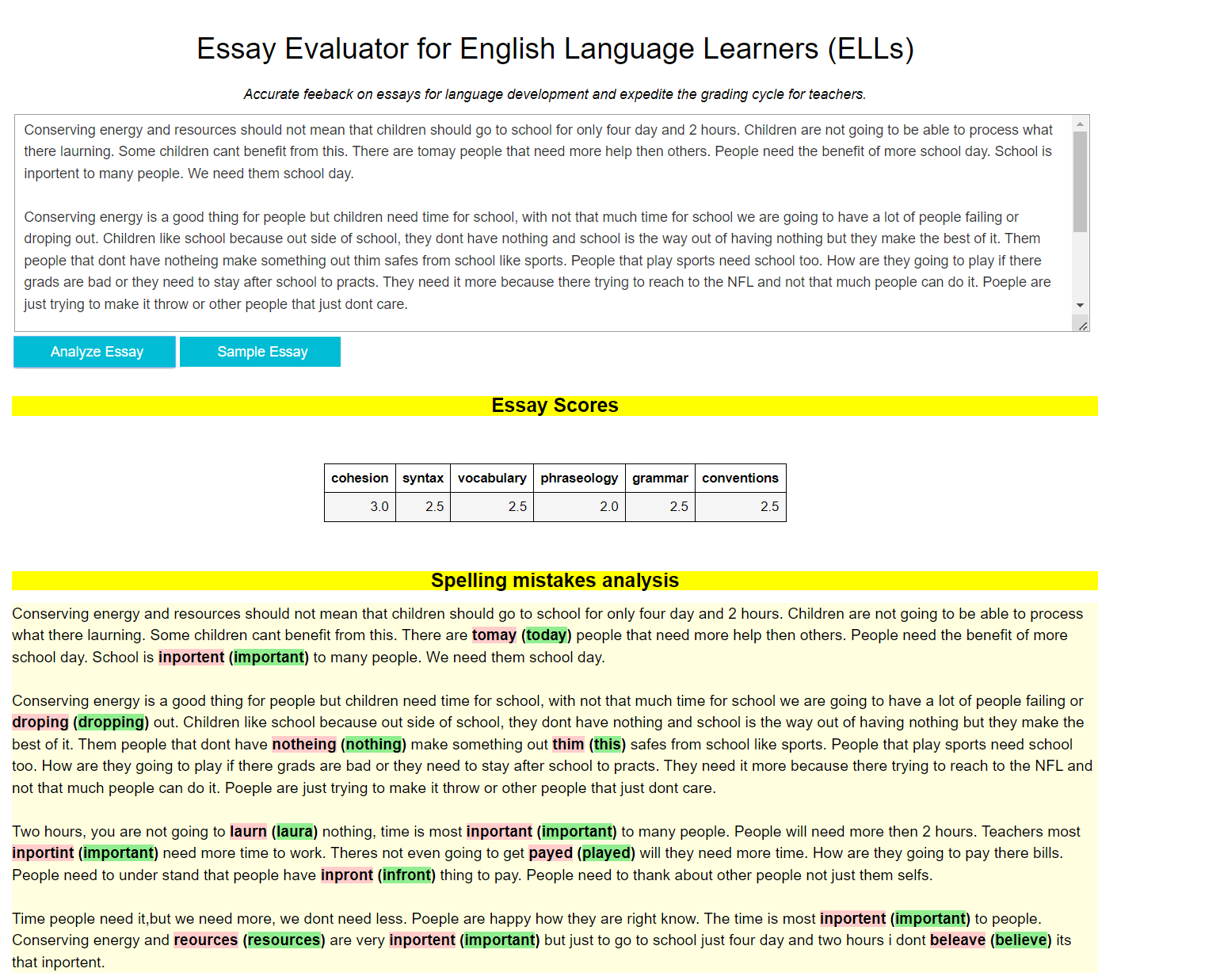Viewport: 1220px width, 980px height.
Task: Click the suggested correction infront
Action: click(x=407, y=875)
